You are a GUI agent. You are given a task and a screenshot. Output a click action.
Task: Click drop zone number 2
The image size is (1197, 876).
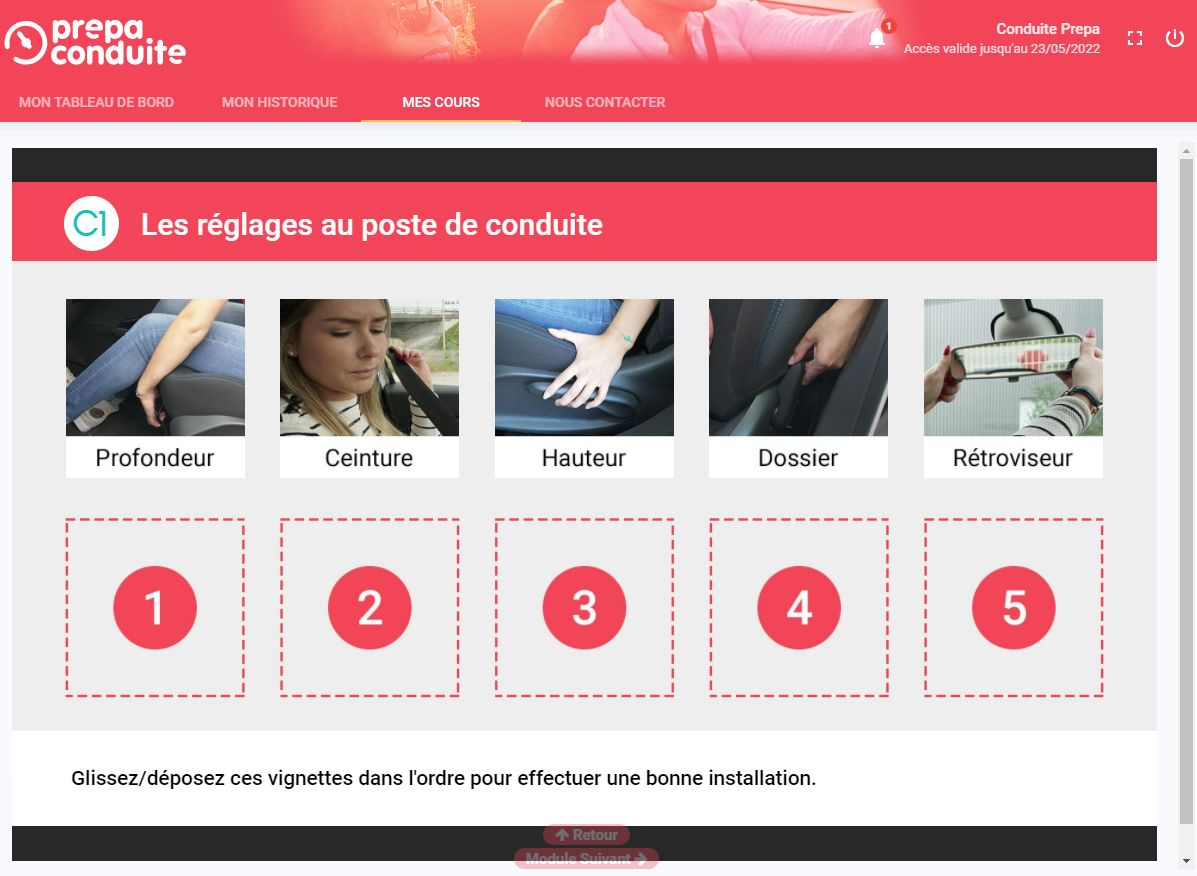click(x=369, y=607)
